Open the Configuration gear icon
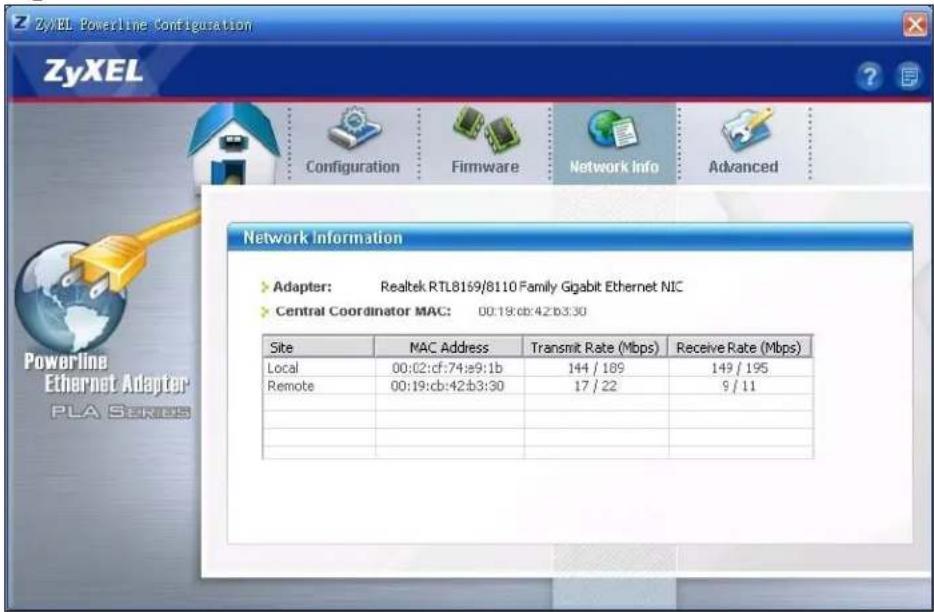The width and height of the screenshot is (934, 612). coord(354,128)
